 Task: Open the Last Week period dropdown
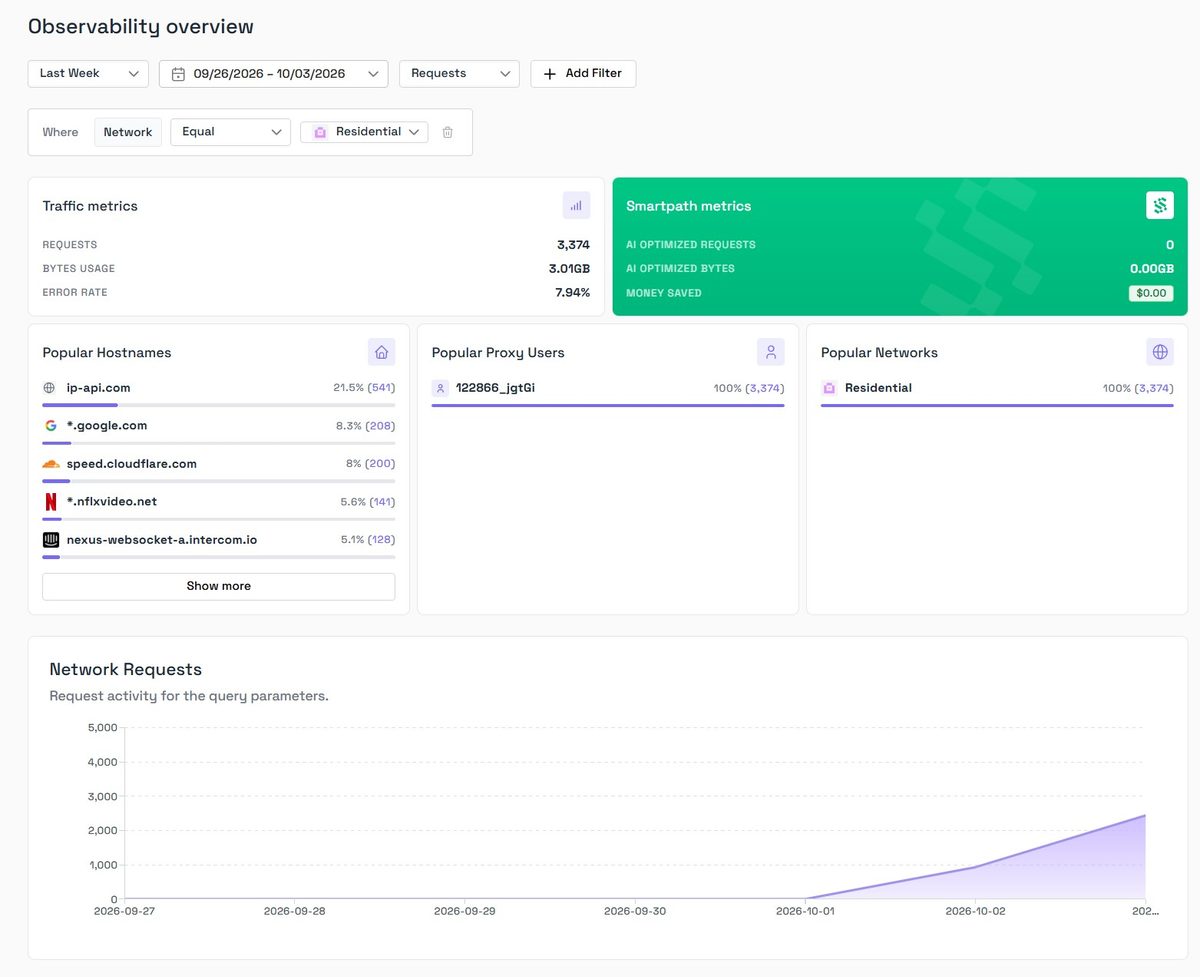click(88, 74)
